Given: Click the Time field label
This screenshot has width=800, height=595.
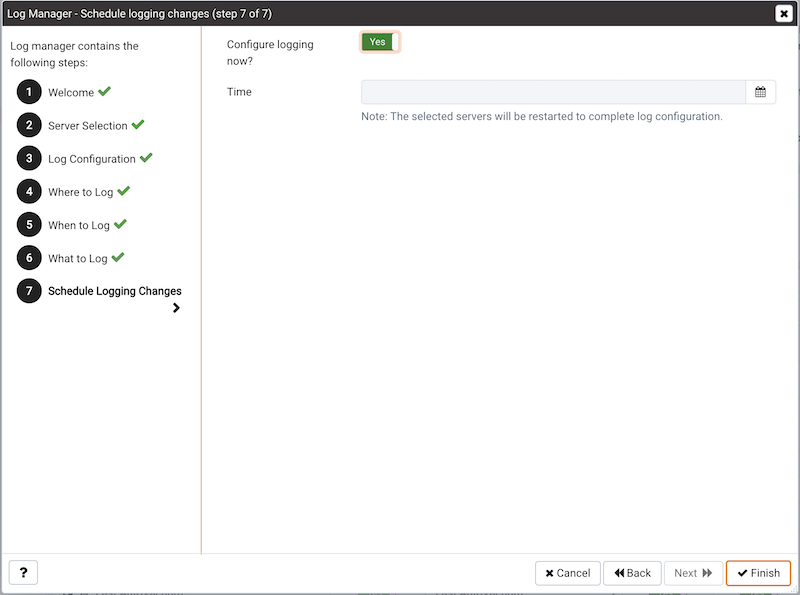Looking at the screenshot, I should (239, 92).
